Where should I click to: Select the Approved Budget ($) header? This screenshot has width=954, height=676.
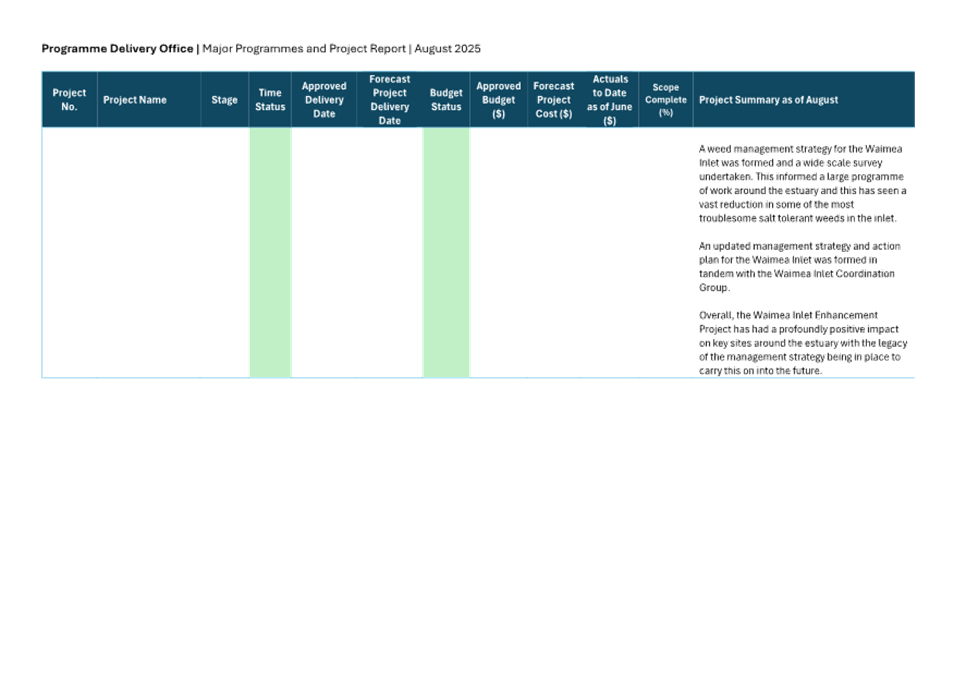[x=498, y=100]
